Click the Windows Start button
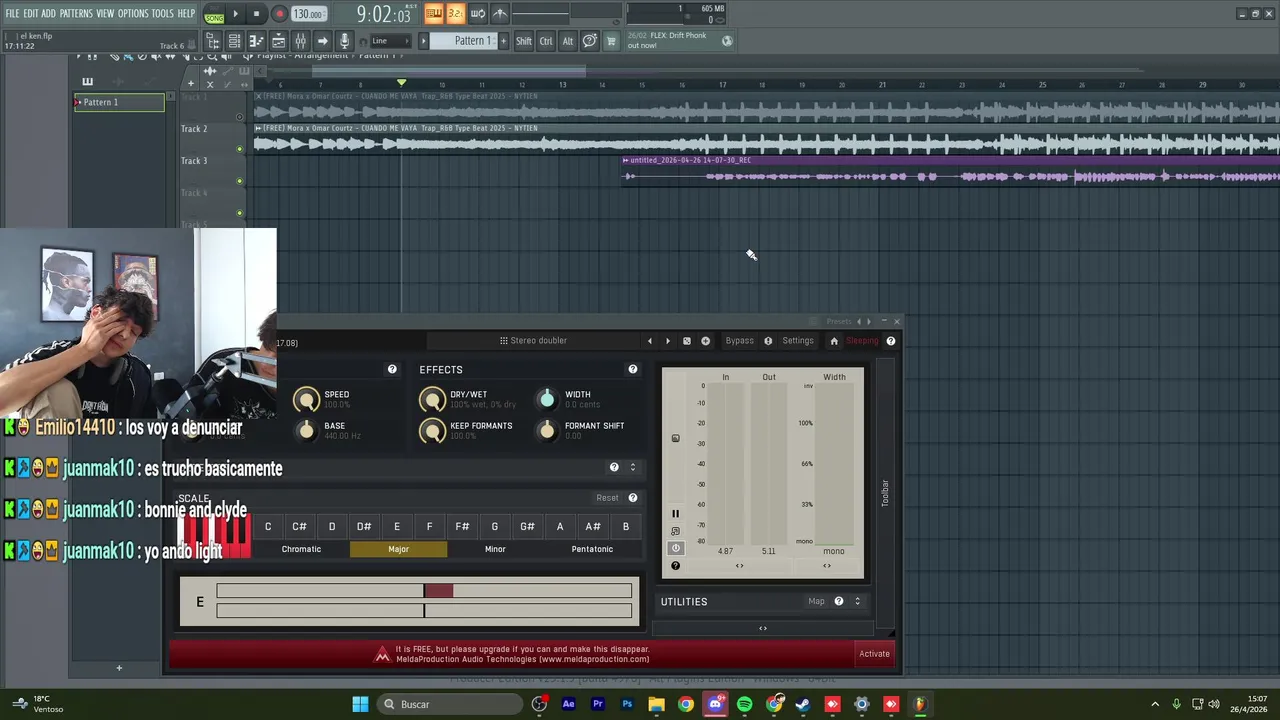Viewport: 1280px width, 720px height. click(x=360, y=704)
